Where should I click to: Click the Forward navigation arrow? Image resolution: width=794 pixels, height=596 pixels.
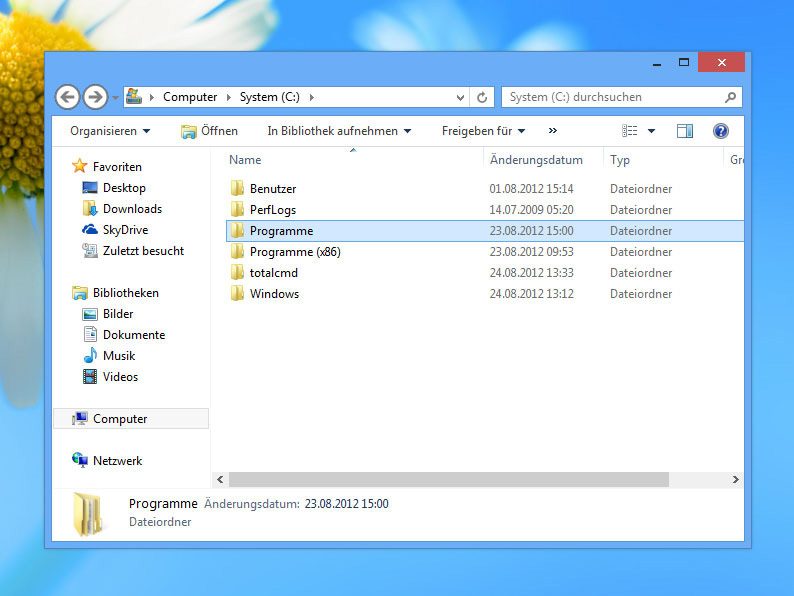95,97
